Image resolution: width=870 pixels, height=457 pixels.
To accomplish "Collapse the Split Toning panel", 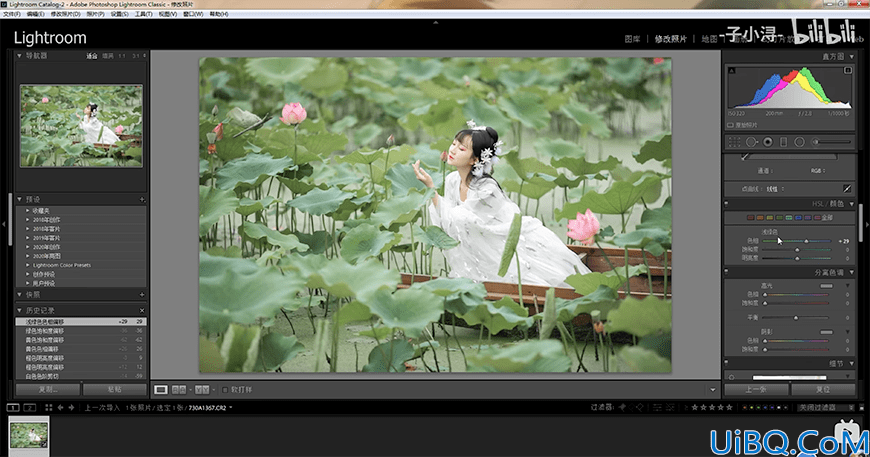I will (x=852, y=272).
